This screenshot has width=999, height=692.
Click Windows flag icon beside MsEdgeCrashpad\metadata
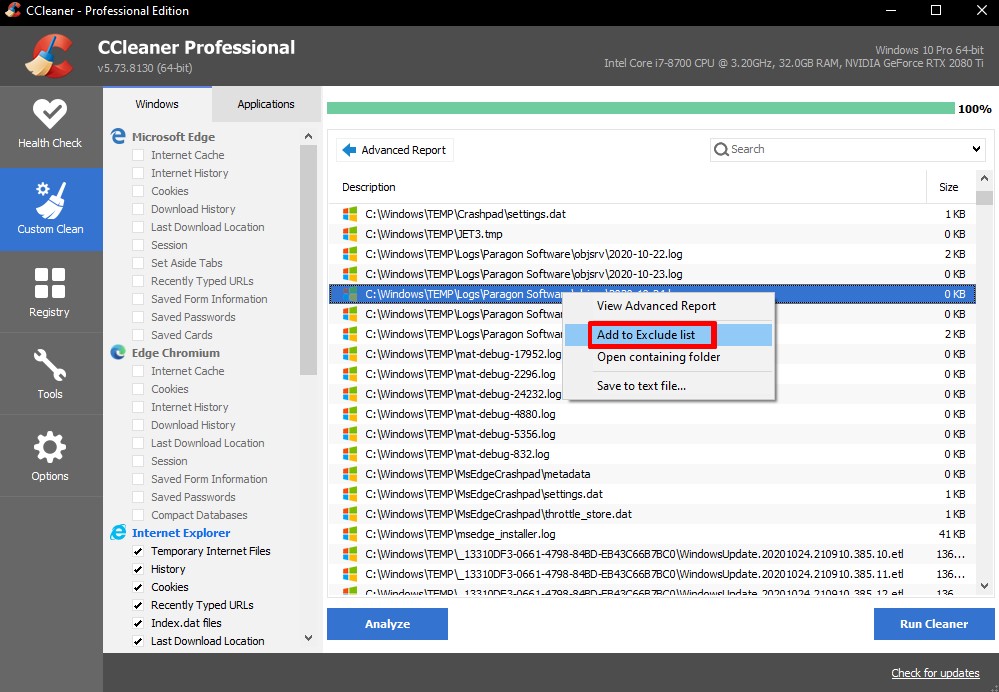350,474
